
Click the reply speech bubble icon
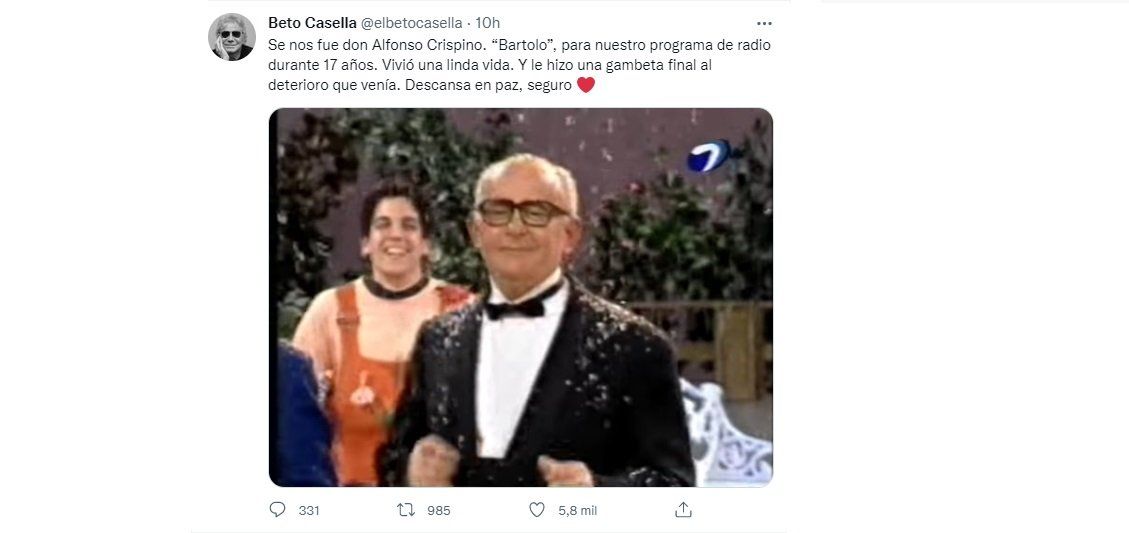277,510
